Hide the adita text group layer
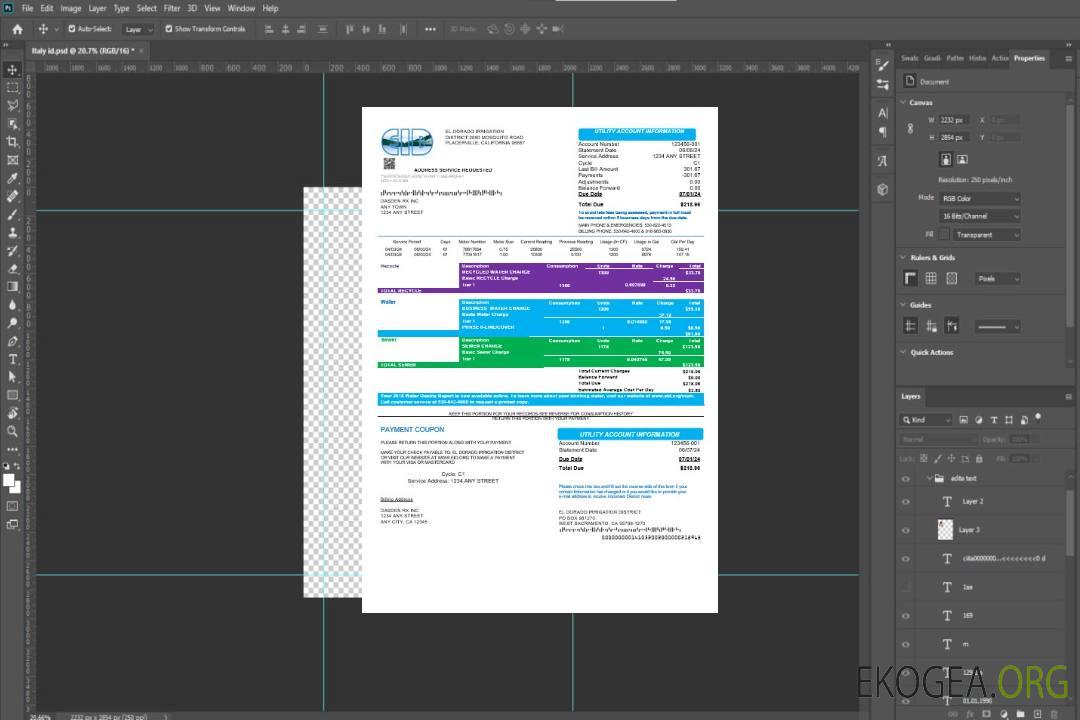Screen dimensions: 1080x720 [x=906, y=479]
